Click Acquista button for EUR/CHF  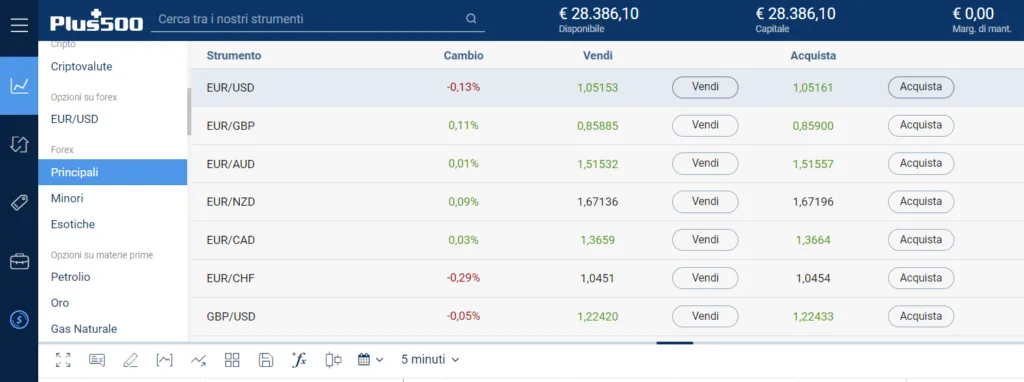tap(921, 278)
